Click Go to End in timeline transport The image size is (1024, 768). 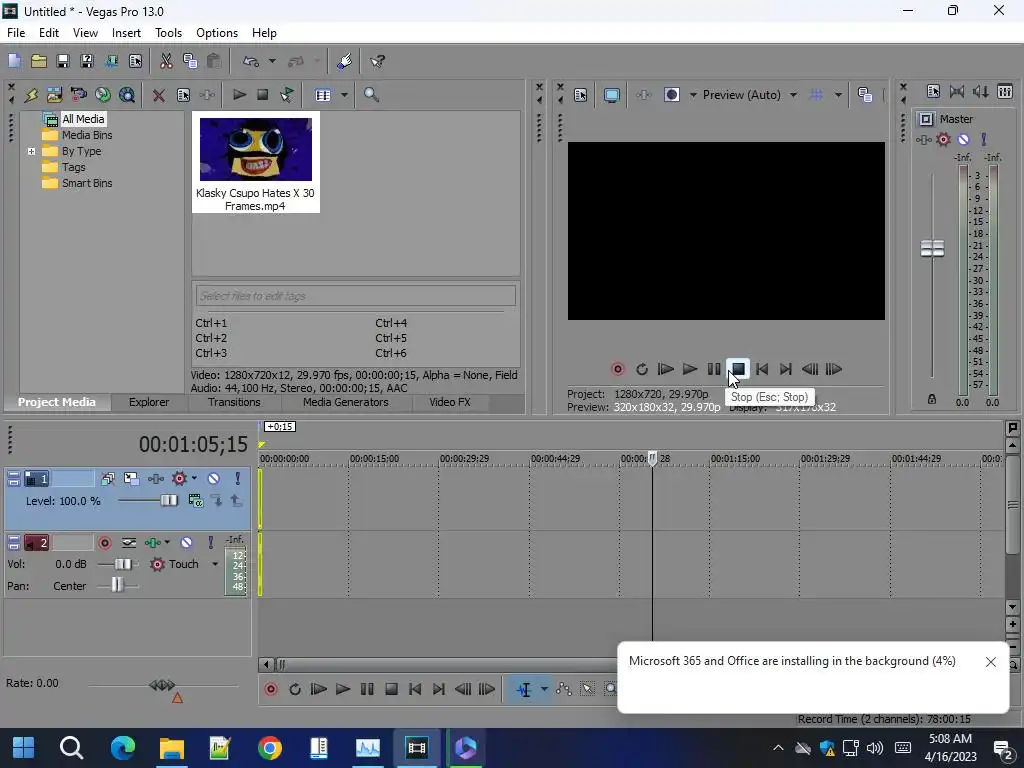[x=439, y=689]
